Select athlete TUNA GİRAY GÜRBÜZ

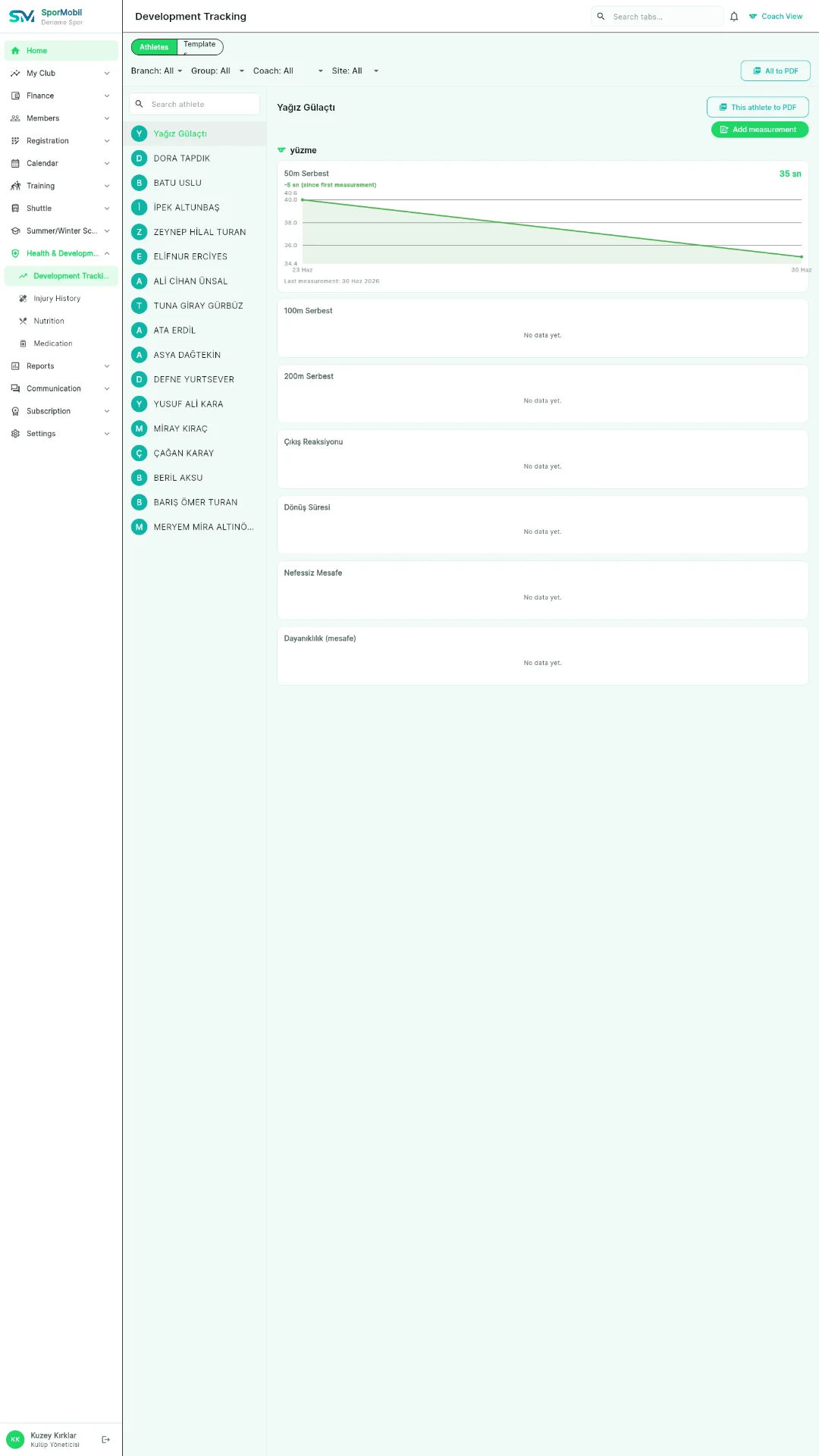(x=195, y=306)
